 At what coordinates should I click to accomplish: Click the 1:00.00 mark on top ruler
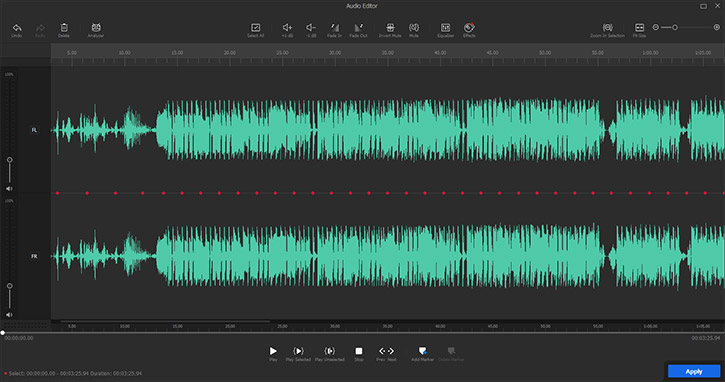tap(650, 53)
